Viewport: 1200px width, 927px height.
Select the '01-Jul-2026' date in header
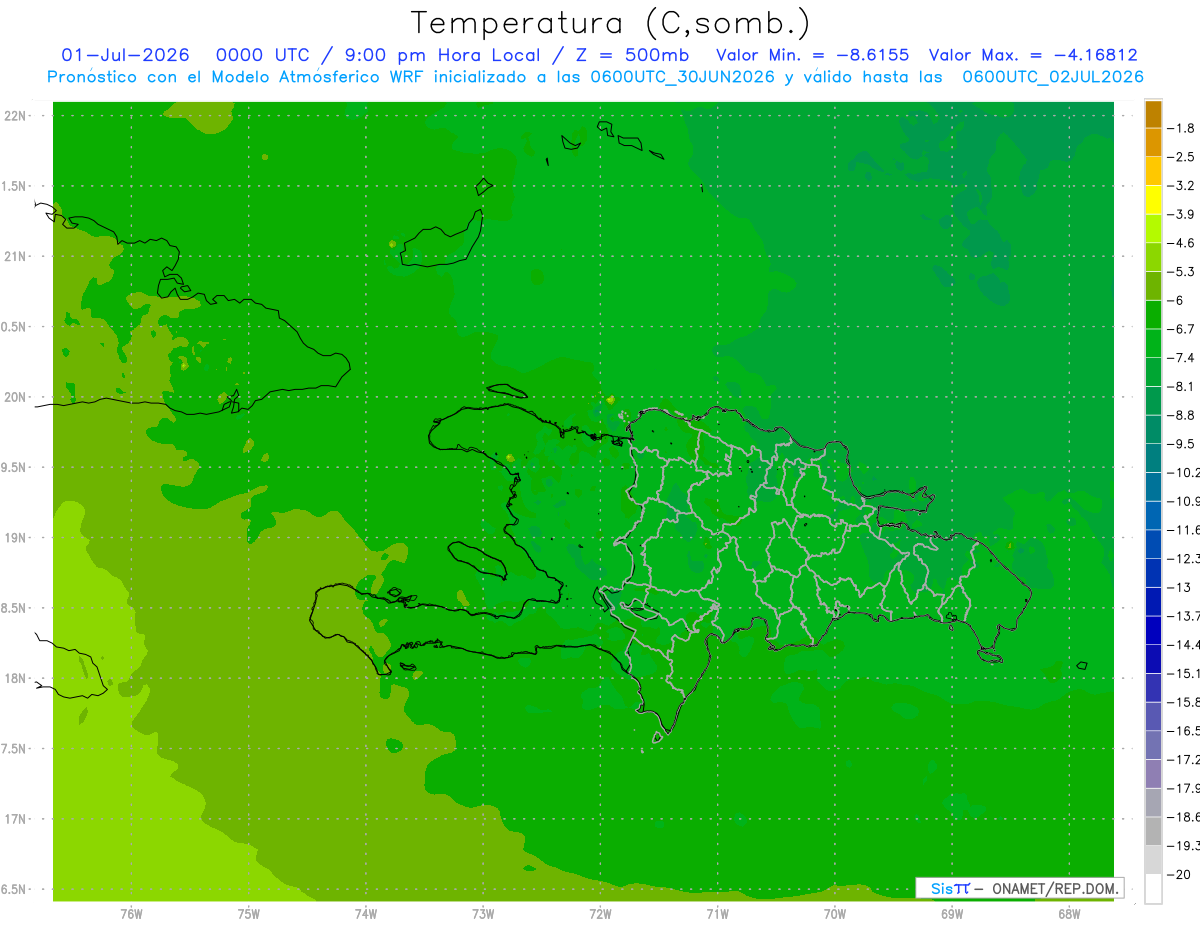pyautogui.click(x=125, y=56)
